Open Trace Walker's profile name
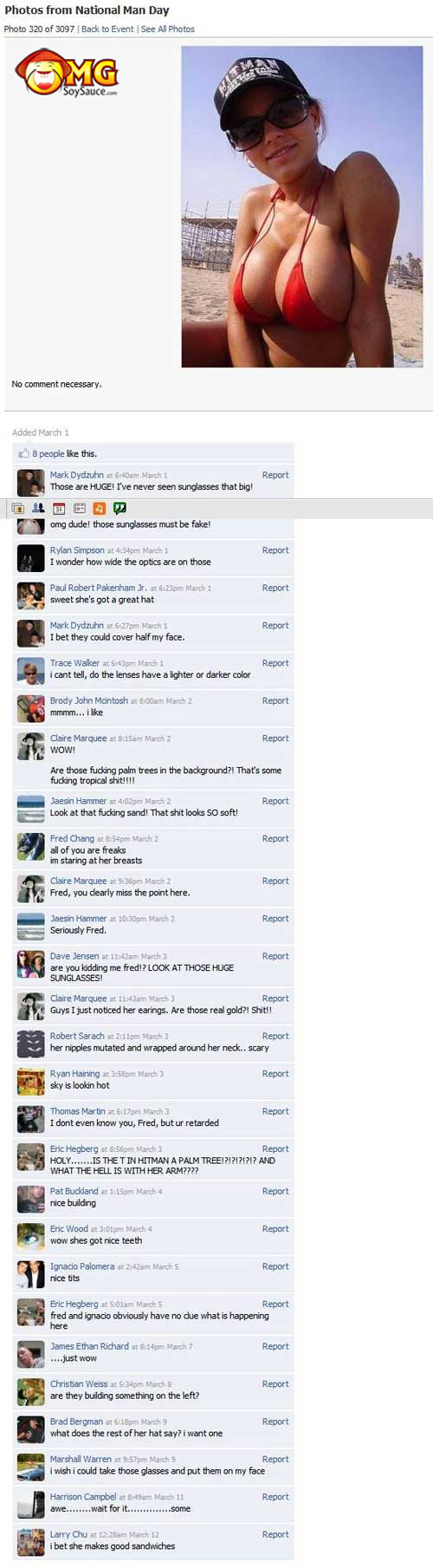This screenshot has width=433, height=1568. tap(74, 663)
